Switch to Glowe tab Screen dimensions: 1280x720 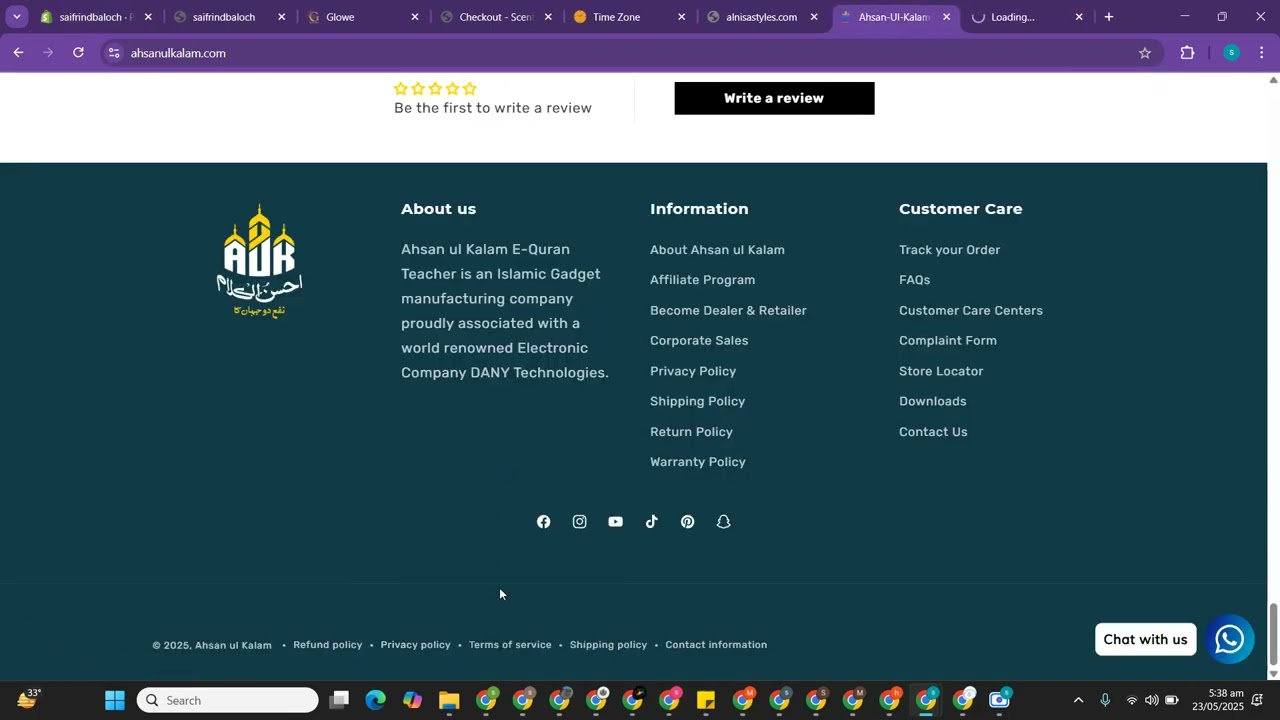pos(364,17)
